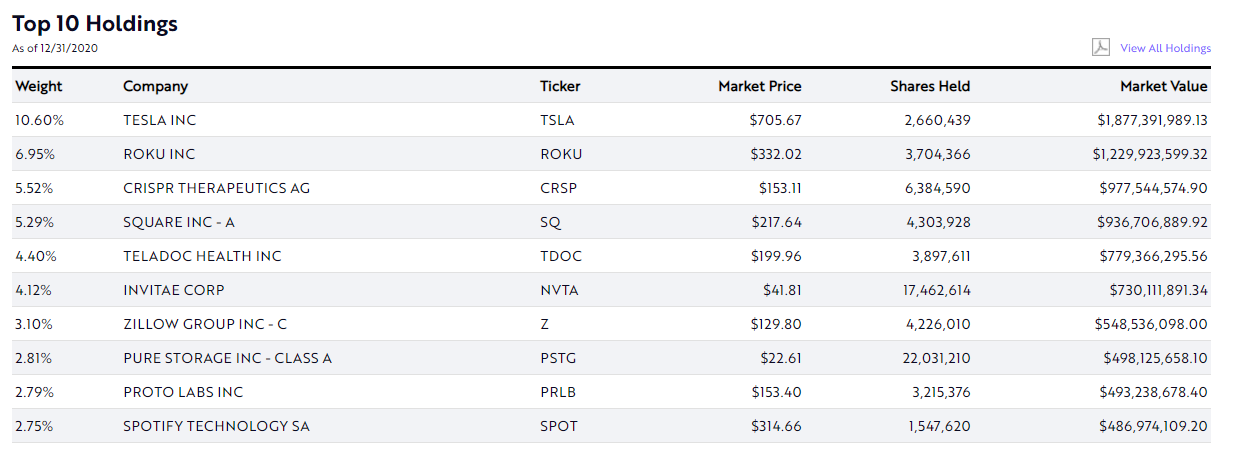This screenshot has width=1235, height=464.
Task: Click the PSTG ticker cell
Action: pyautogui.click(x=558, y=358)
